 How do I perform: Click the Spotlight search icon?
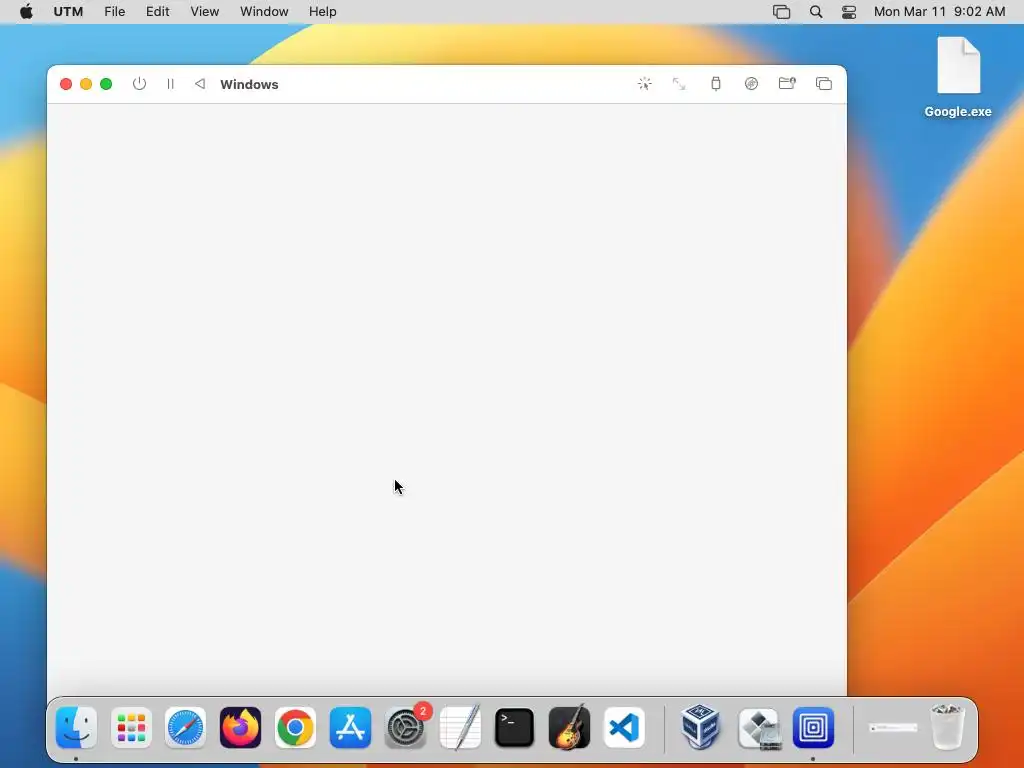coord(816,12)
